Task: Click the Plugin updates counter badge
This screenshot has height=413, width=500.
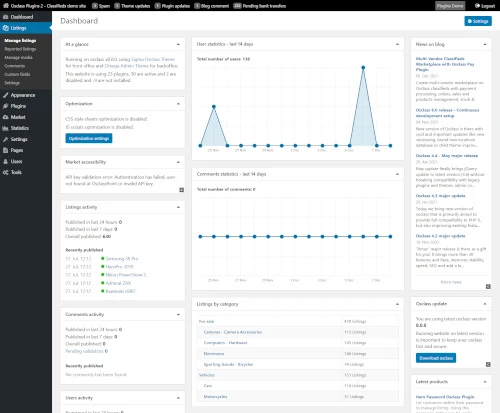Action: (x=157, y=6)
